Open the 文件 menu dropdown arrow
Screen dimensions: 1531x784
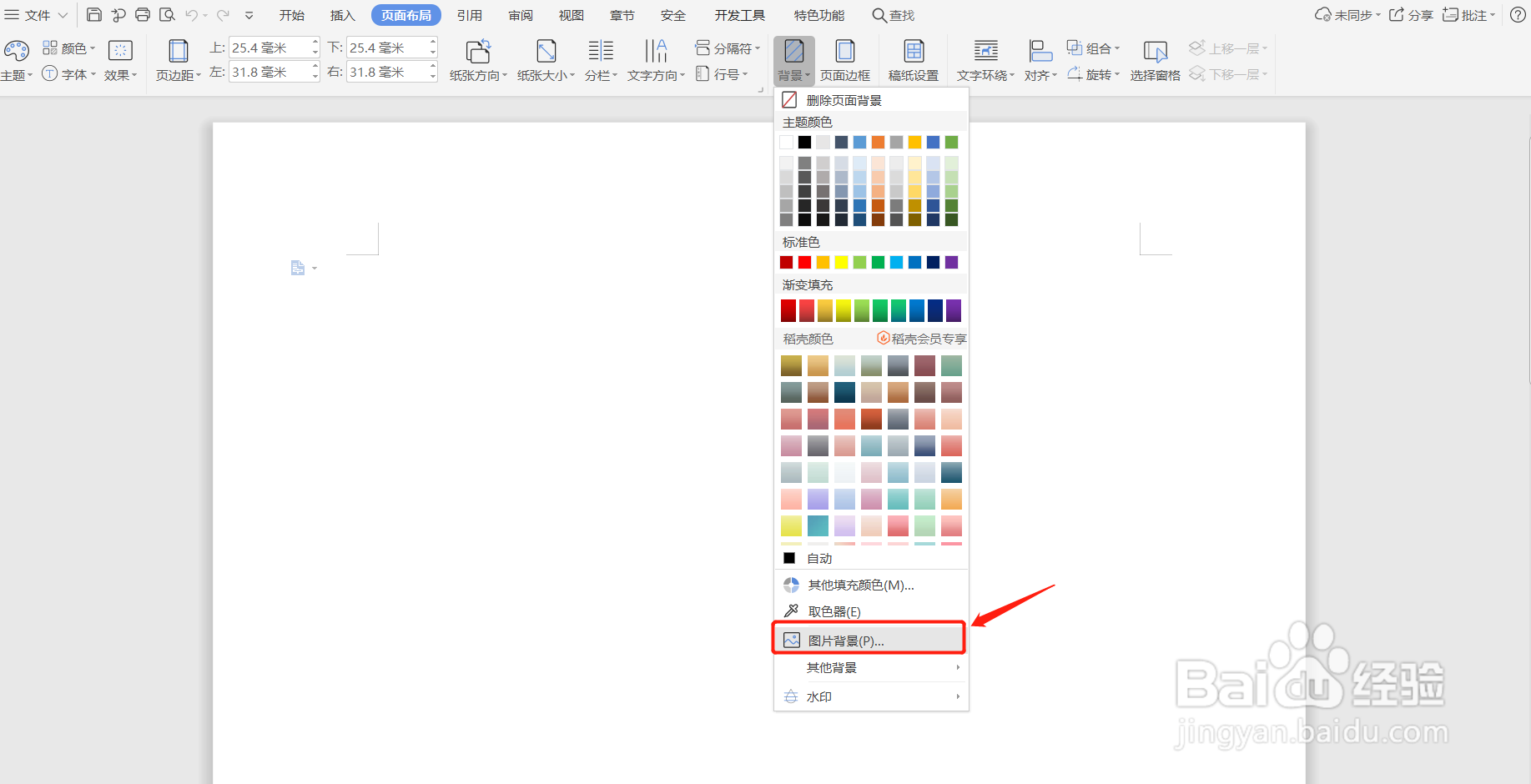(63, 15)
